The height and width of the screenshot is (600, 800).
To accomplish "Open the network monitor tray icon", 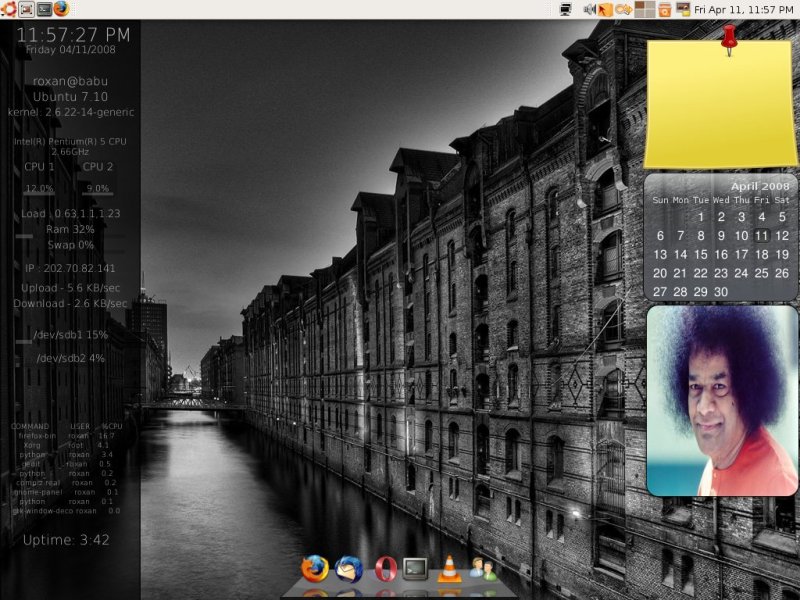I will [x=565, y=9].
